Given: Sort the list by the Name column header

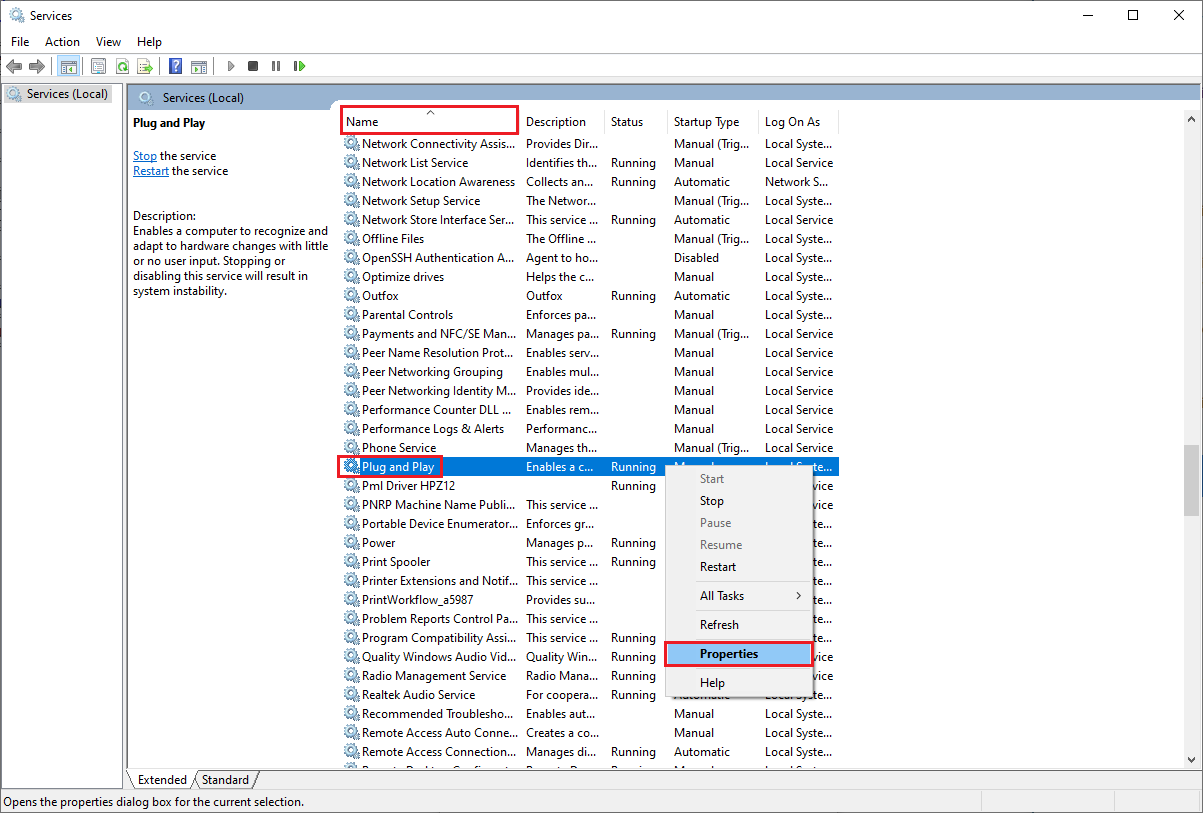Looking at the screenshot, I should (428, 122).
